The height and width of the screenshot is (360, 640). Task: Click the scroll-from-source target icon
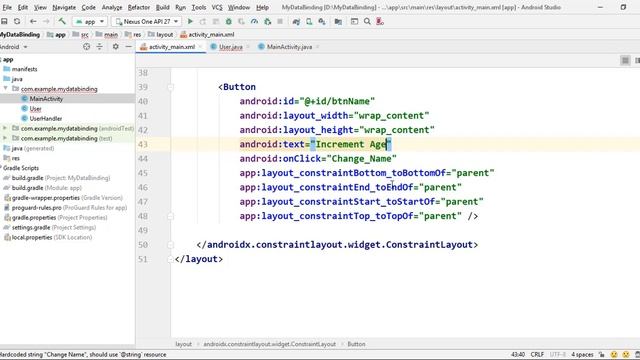point(87,47)
